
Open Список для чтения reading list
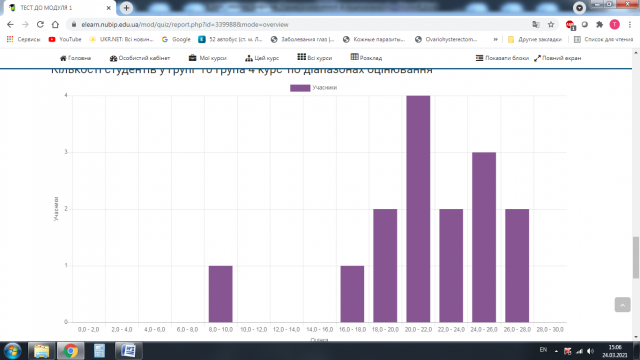[x=604, y=39]
